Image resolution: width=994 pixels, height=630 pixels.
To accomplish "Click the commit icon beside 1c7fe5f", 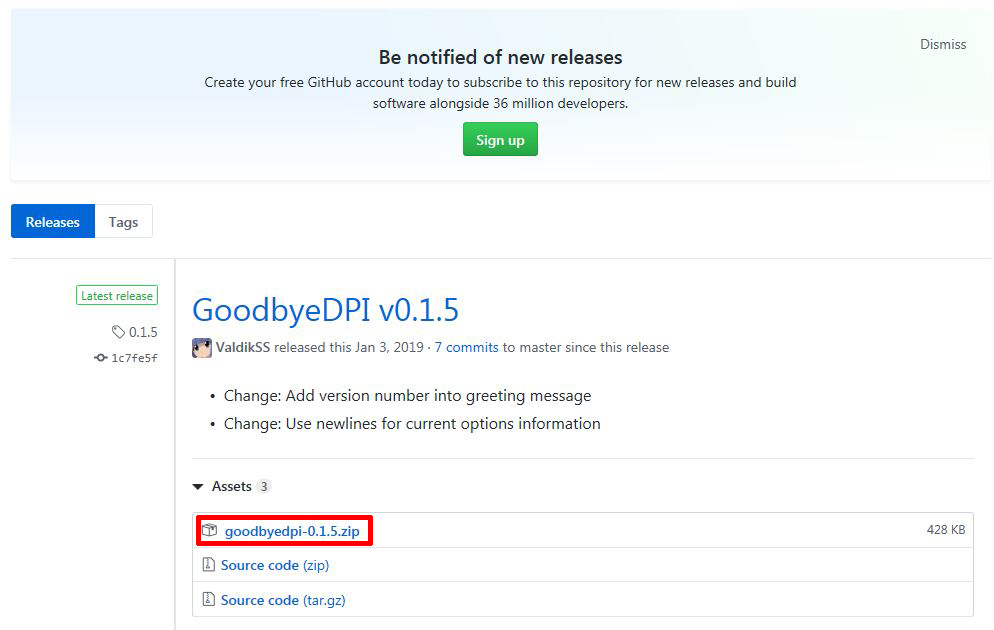I will tap(101, 358).
